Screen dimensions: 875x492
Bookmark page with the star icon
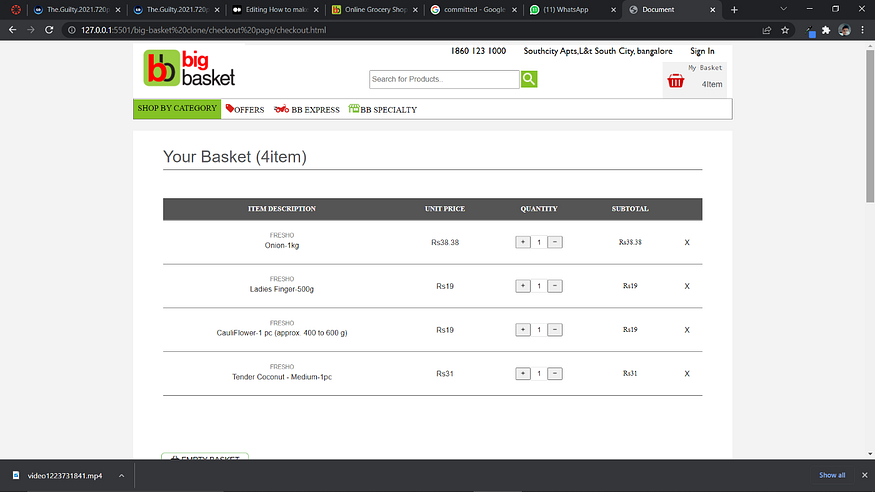[785, 30]
